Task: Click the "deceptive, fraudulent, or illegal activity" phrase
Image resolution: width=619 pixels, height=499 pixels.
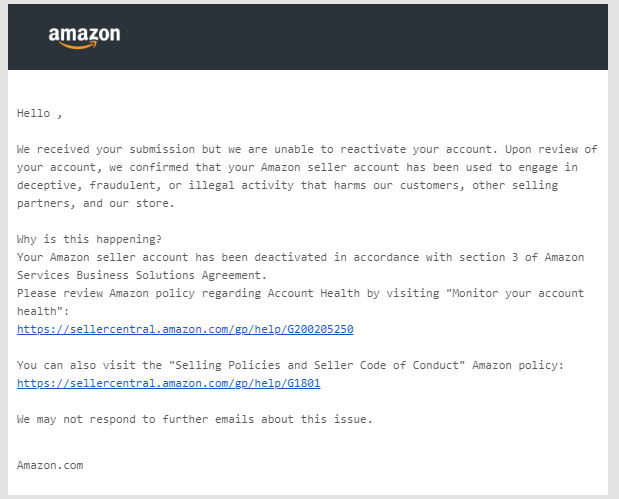Action: tap(156, 185)
